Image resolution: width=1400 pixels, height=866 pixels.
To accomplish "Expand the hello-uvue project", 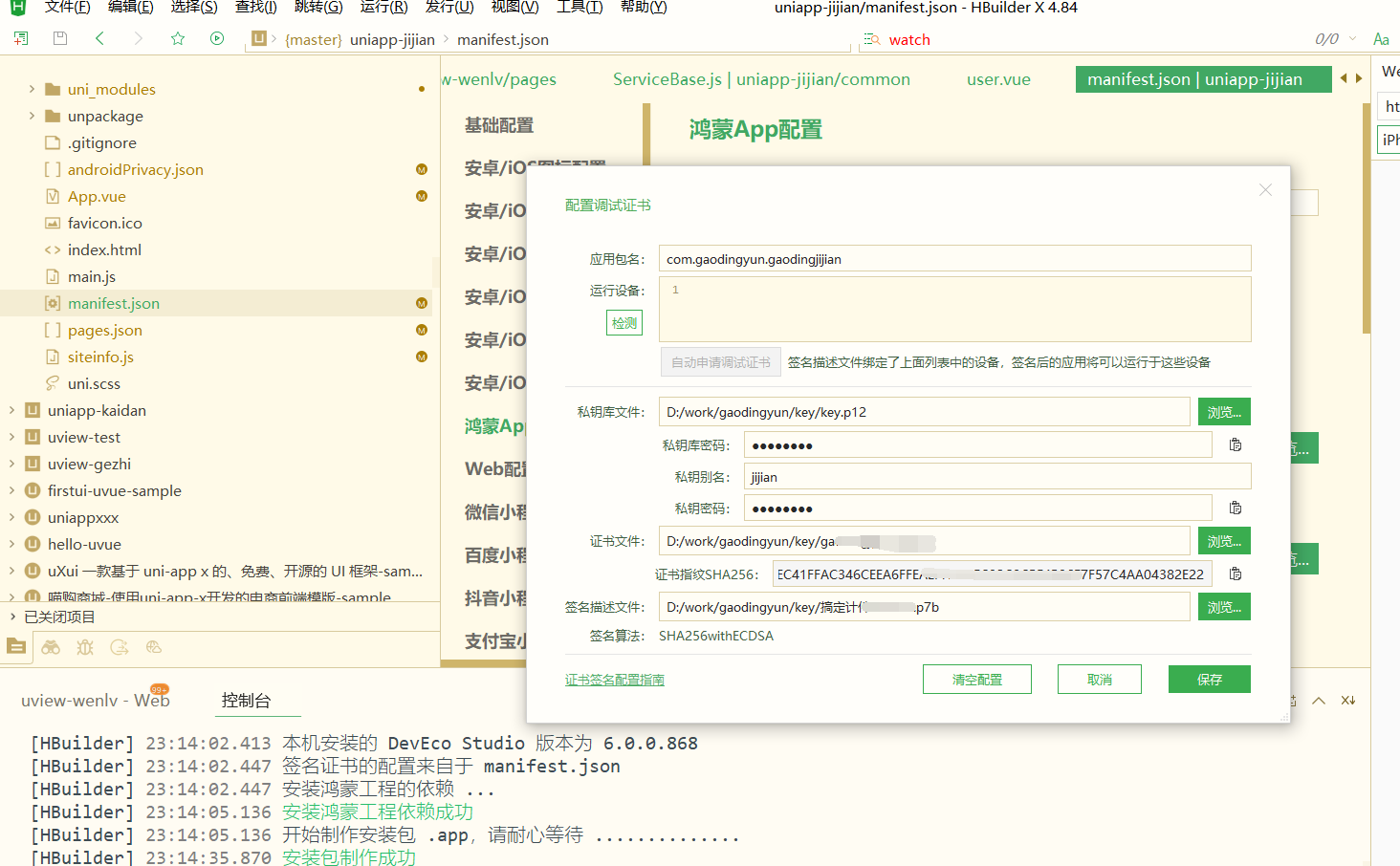I will 11,544.
